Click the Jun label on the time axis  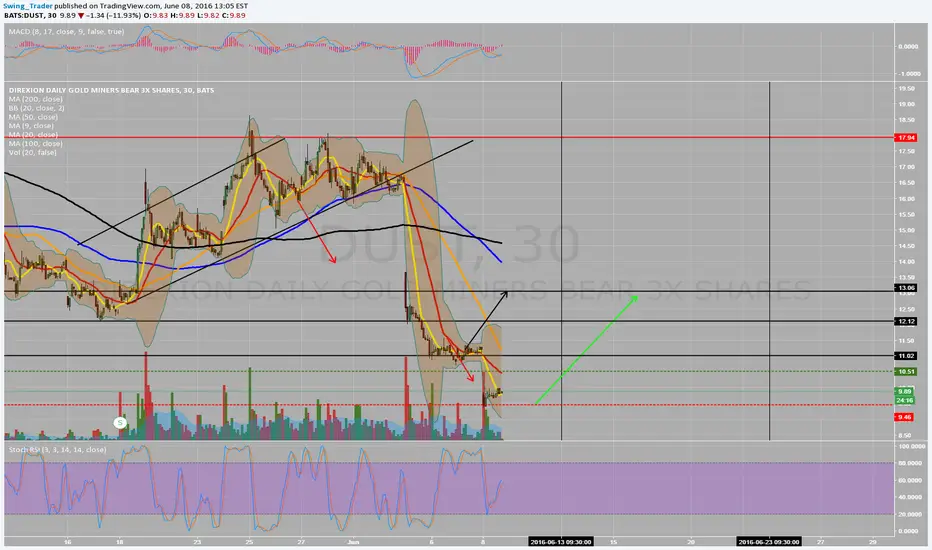[353, 542]
